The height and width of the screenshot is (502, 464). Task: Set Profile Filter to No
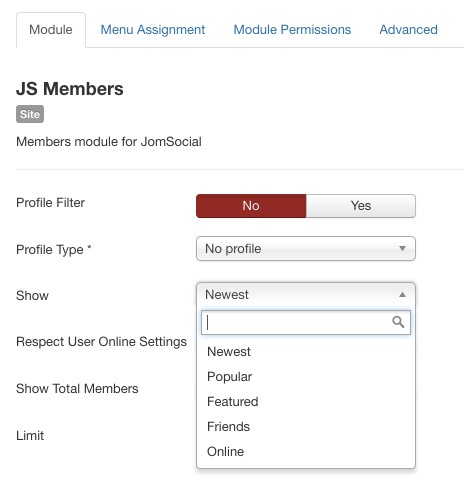(x=251, y=206)
